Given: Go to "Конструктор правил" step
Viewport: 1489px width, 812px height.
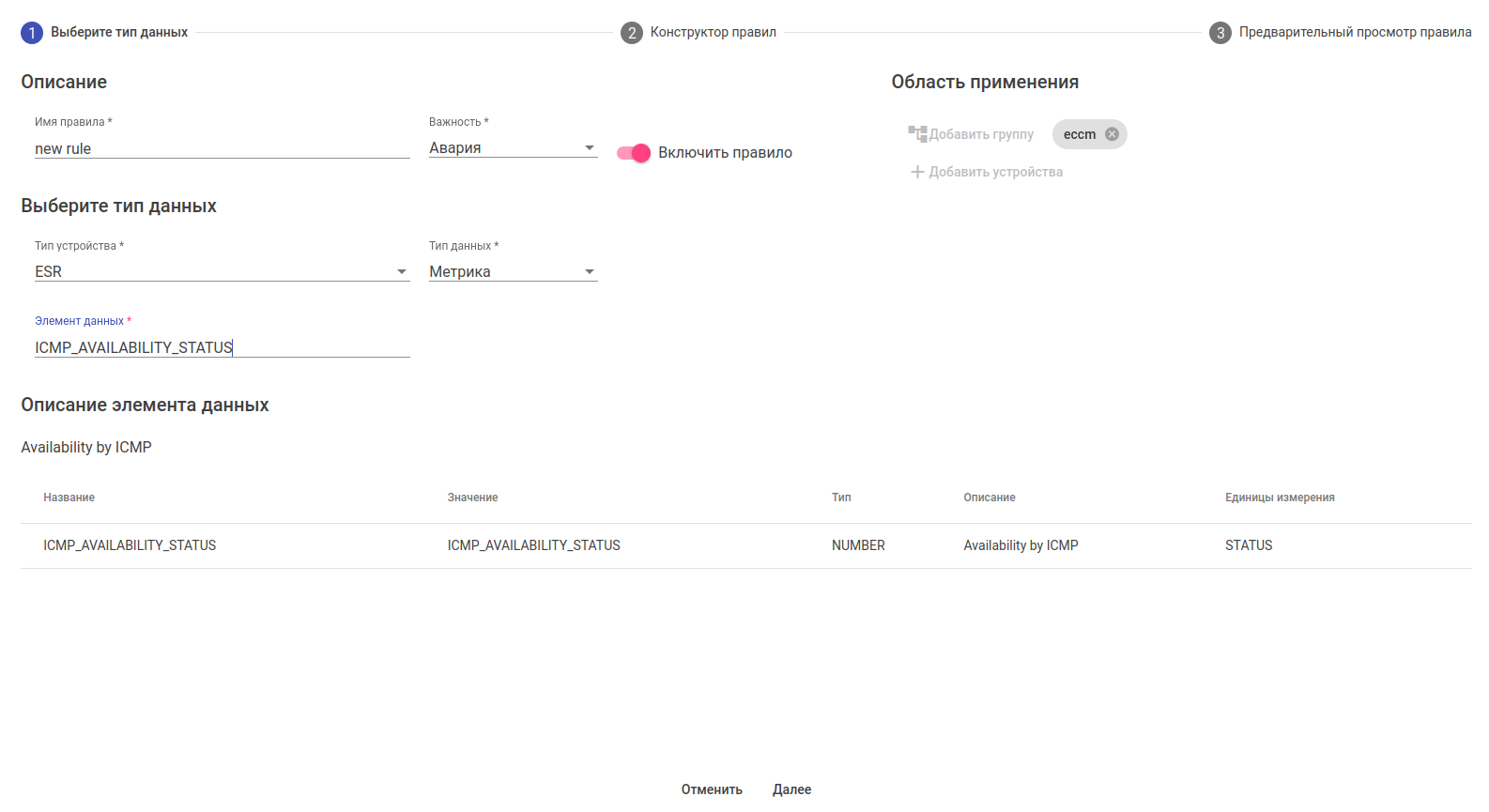Looking at the screenshot, I should coord(713,33).
